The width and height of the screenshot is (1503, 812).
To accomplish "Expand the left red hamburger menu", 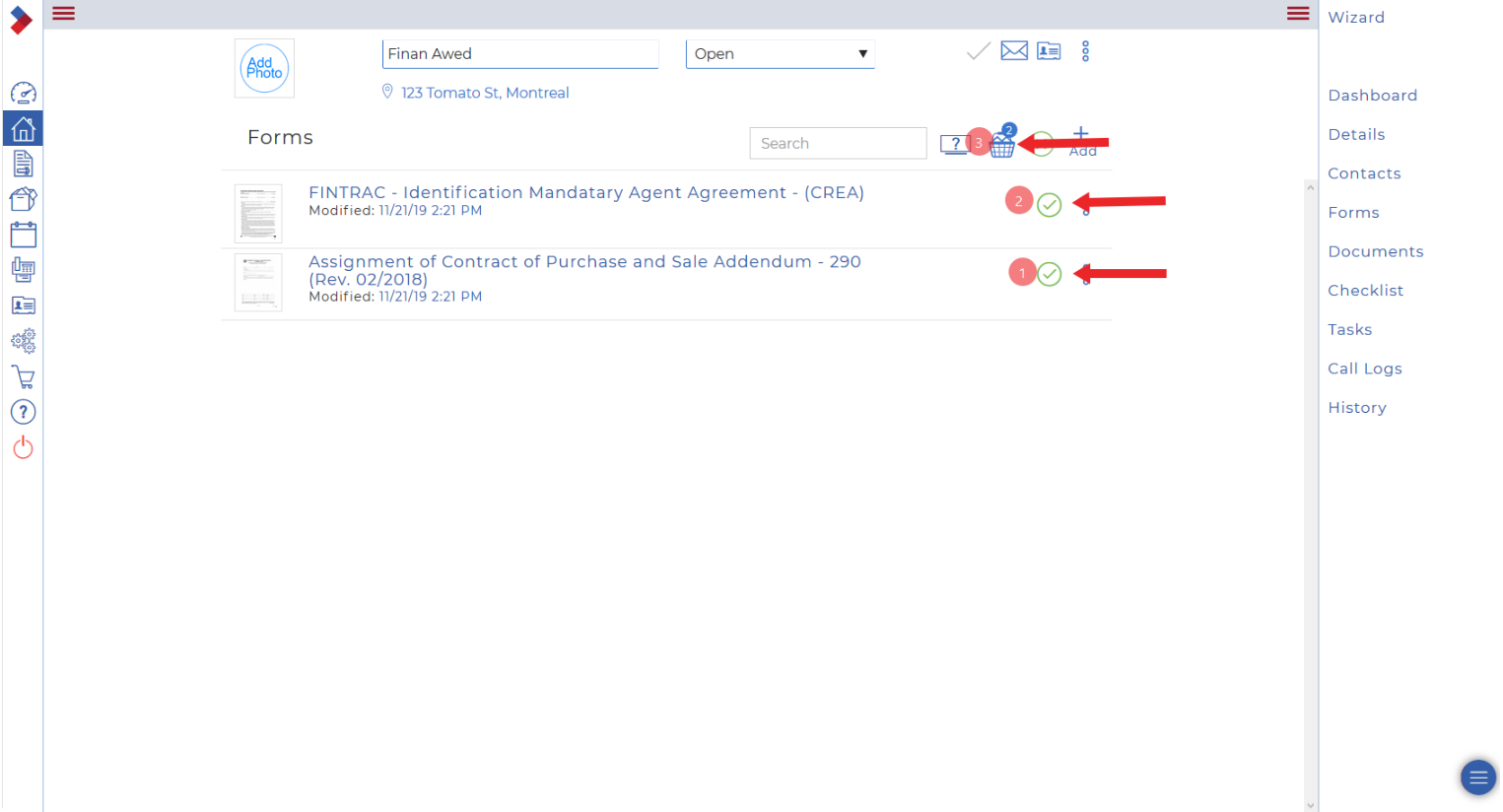I will click(x=64, y=13).
